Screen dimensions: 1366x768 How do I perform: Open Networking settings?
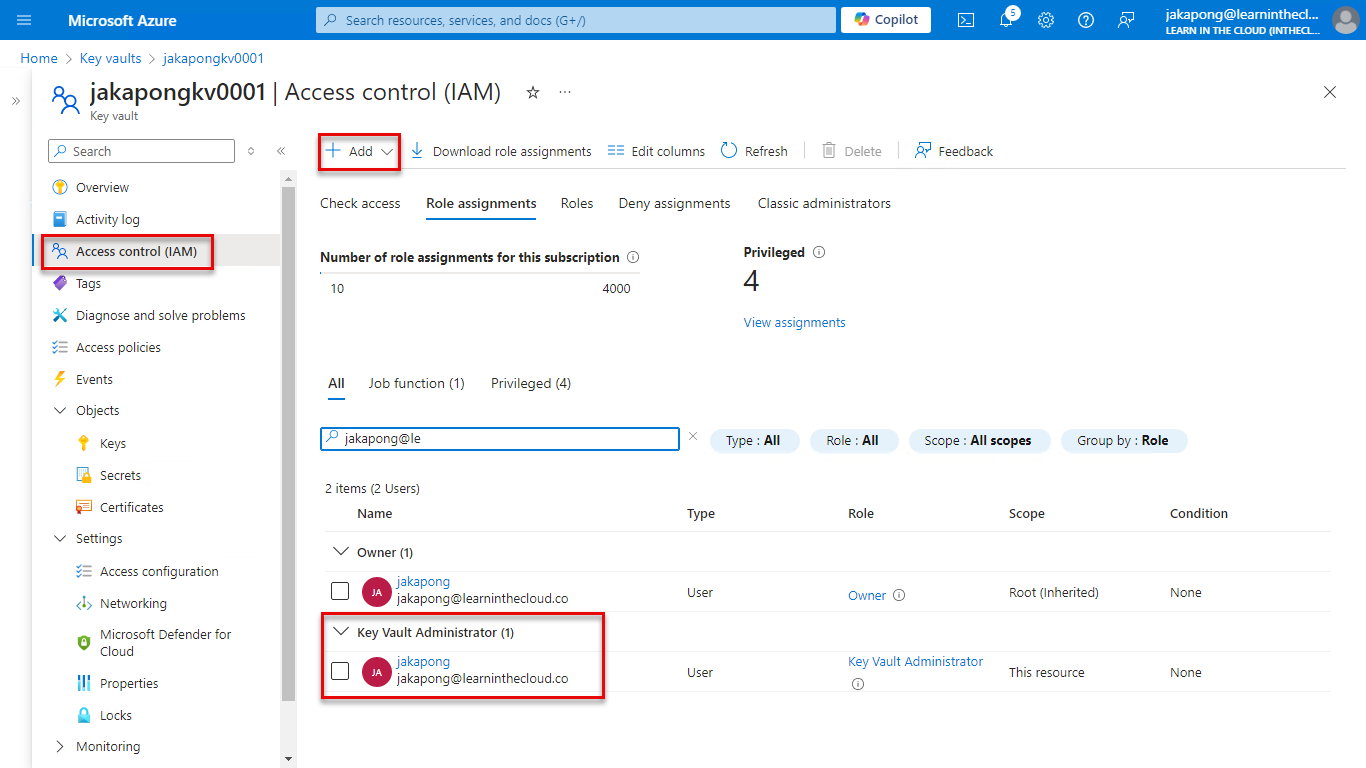point(133,603)
